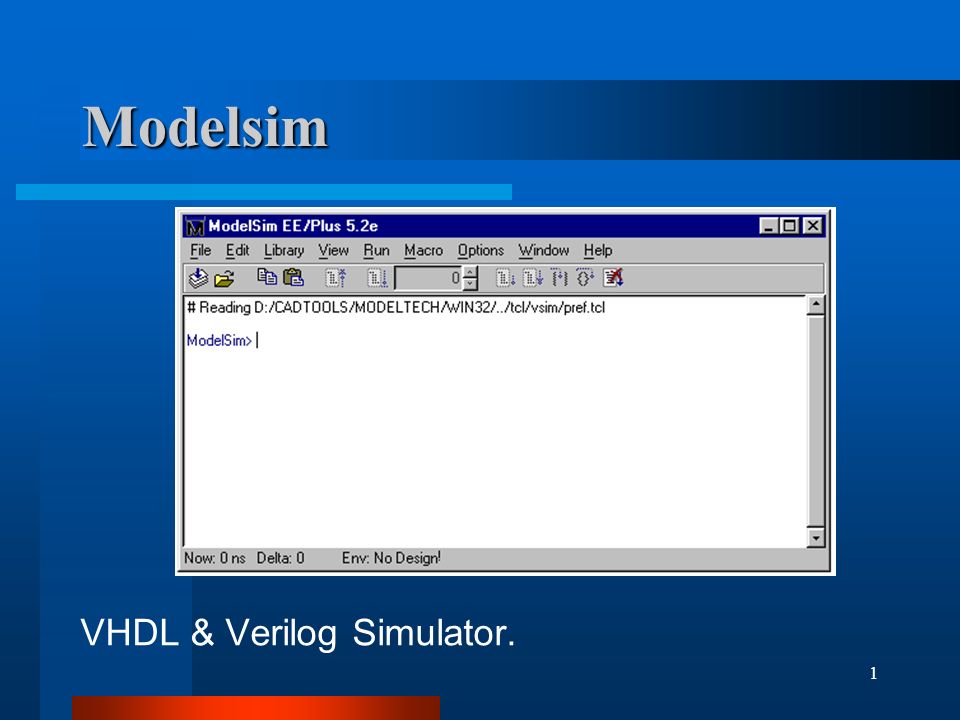
Task: Open the Window menu
Action: coord(543,250)
